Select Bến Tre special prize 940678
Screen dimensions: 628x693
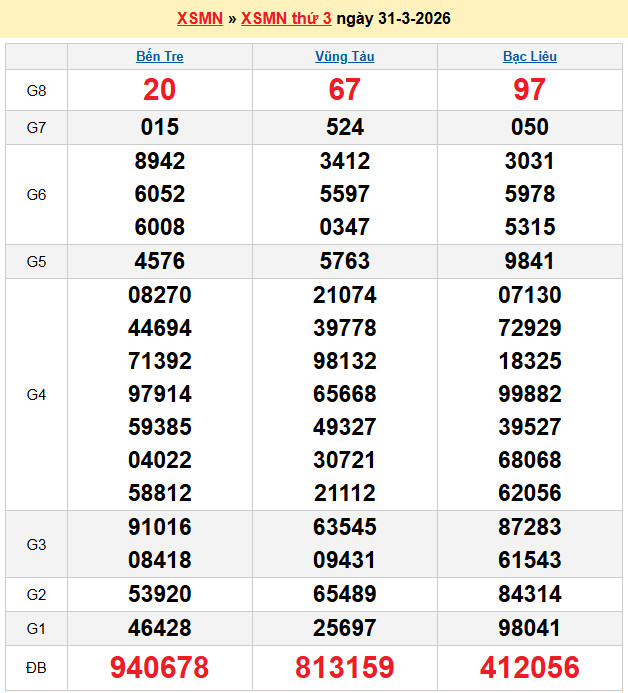pos(160,667)
